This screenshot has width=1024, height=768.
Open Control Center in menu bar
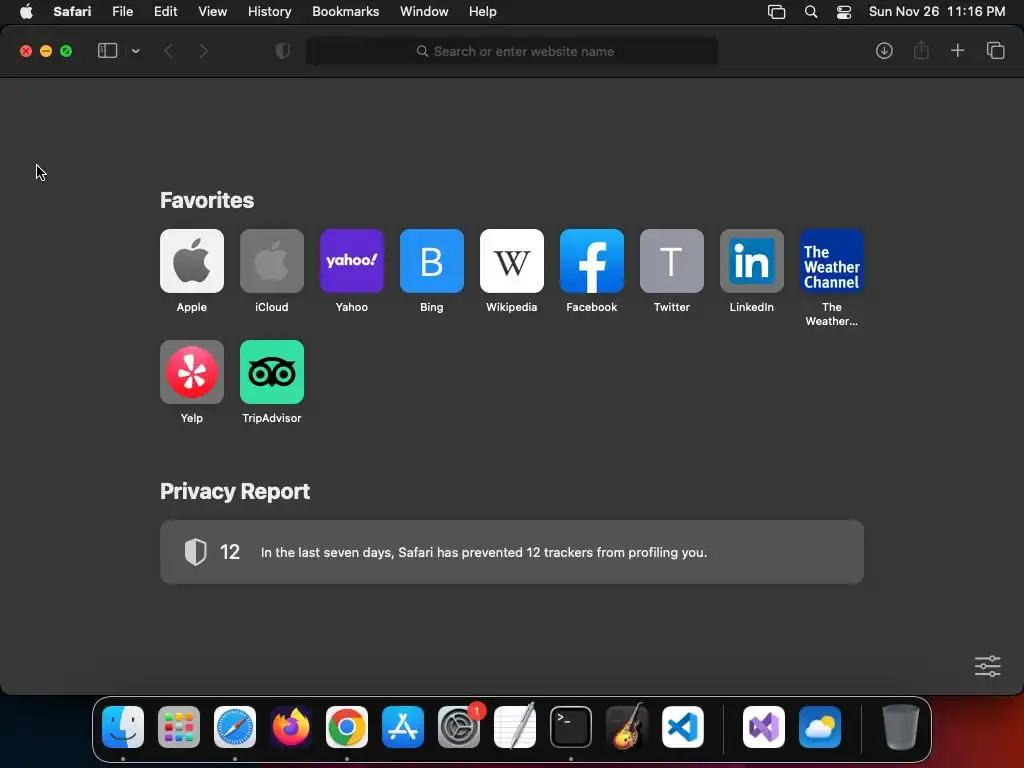844,12
